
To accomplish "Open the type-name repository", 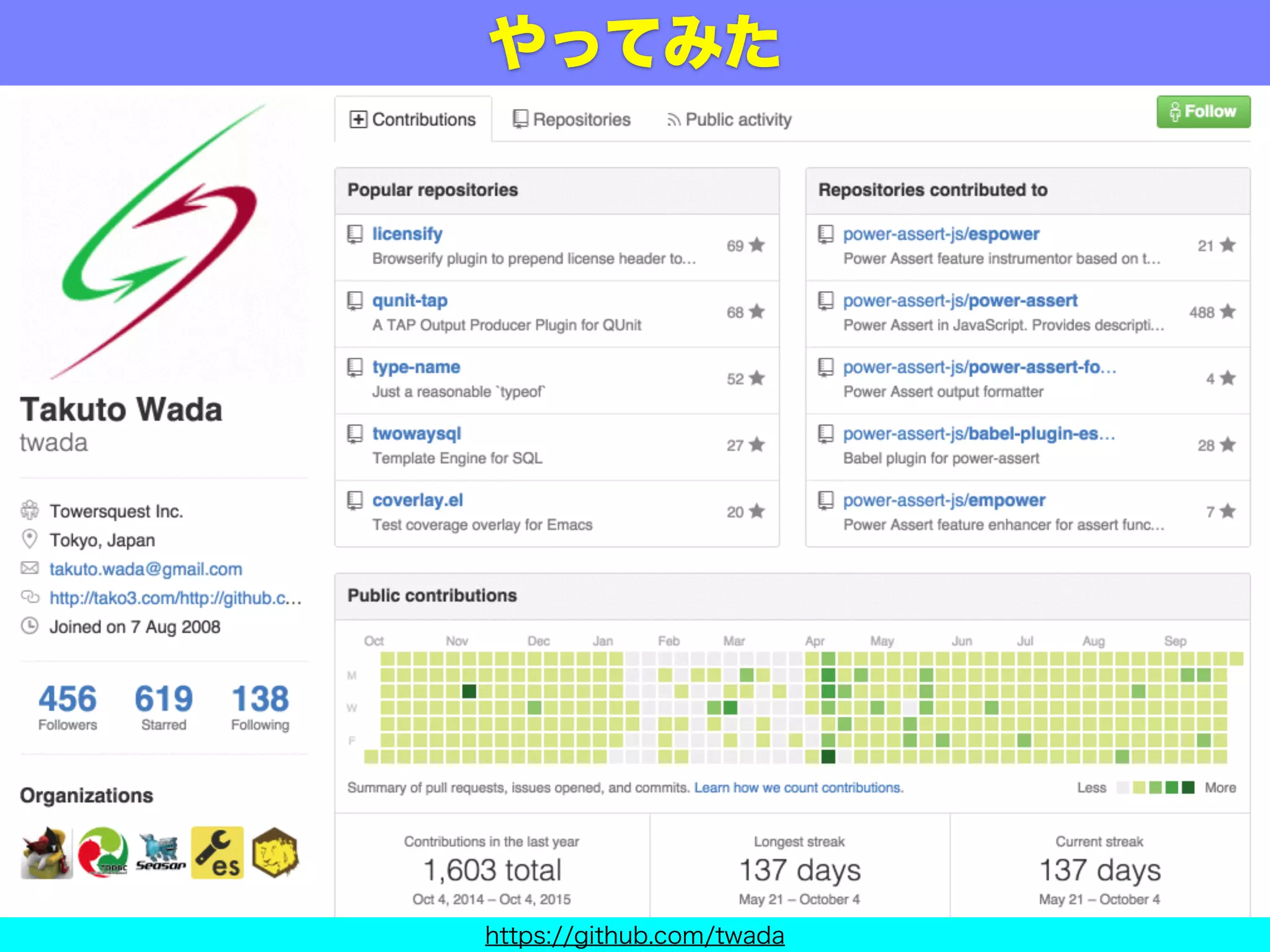I will click(x=416, y=367).
